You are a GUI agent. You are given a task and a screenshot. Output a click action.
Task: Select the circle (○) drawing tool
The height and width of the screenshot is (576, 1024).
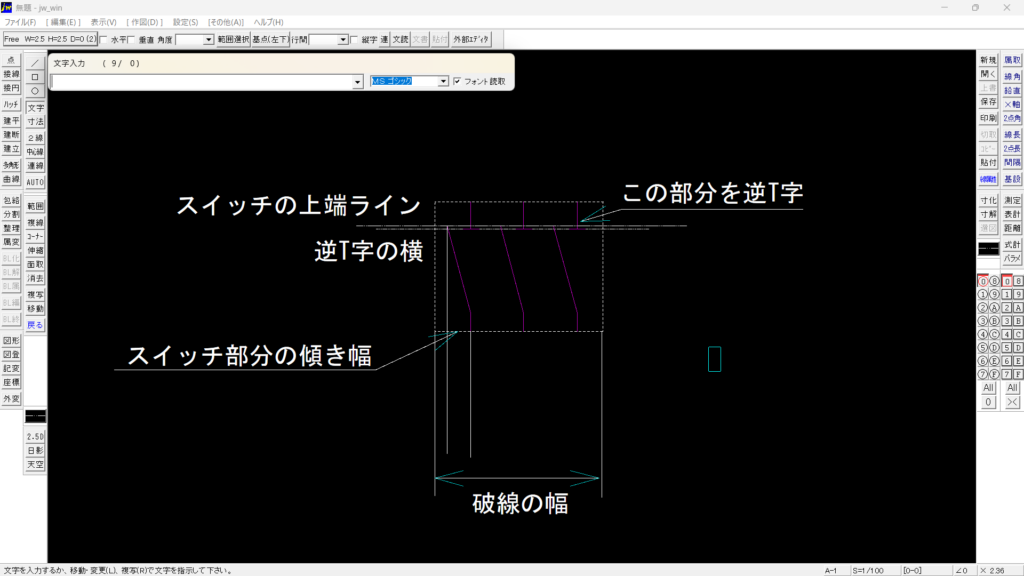coord(35,90)
